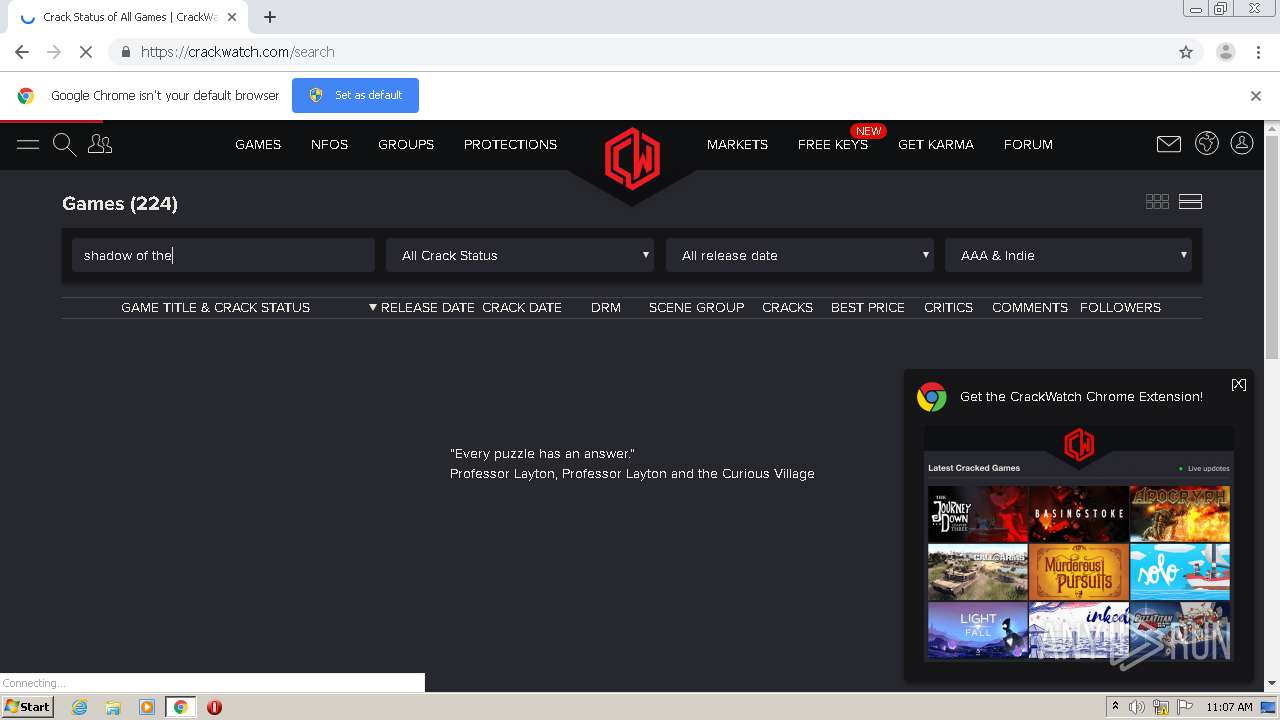The image size is (1280, 720).
Task: Click the Chrome taskbar icon
Action: coord(180,707)
